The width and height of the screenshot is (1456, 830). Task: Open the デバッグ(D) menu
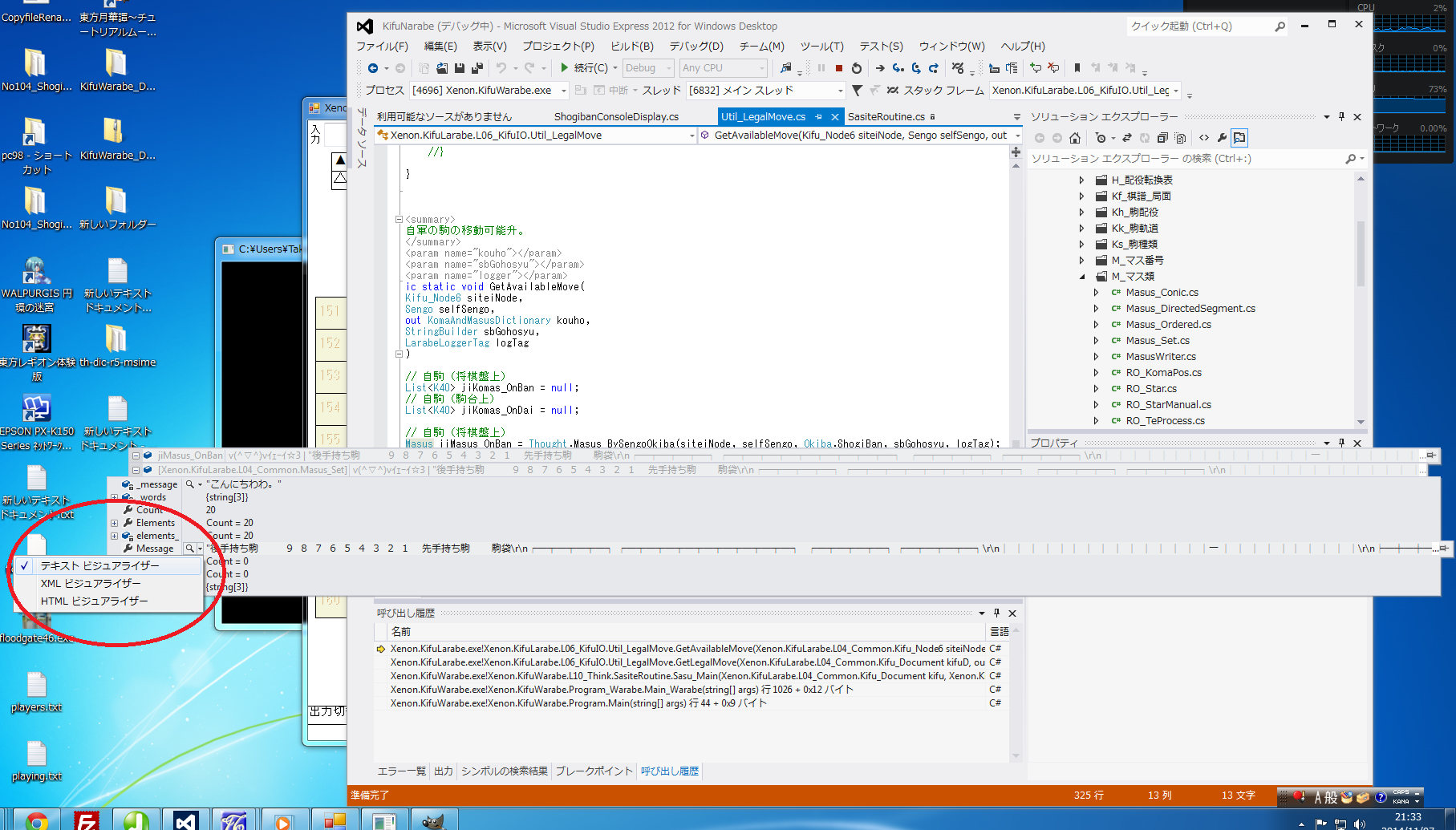click(x=696, y=46)
